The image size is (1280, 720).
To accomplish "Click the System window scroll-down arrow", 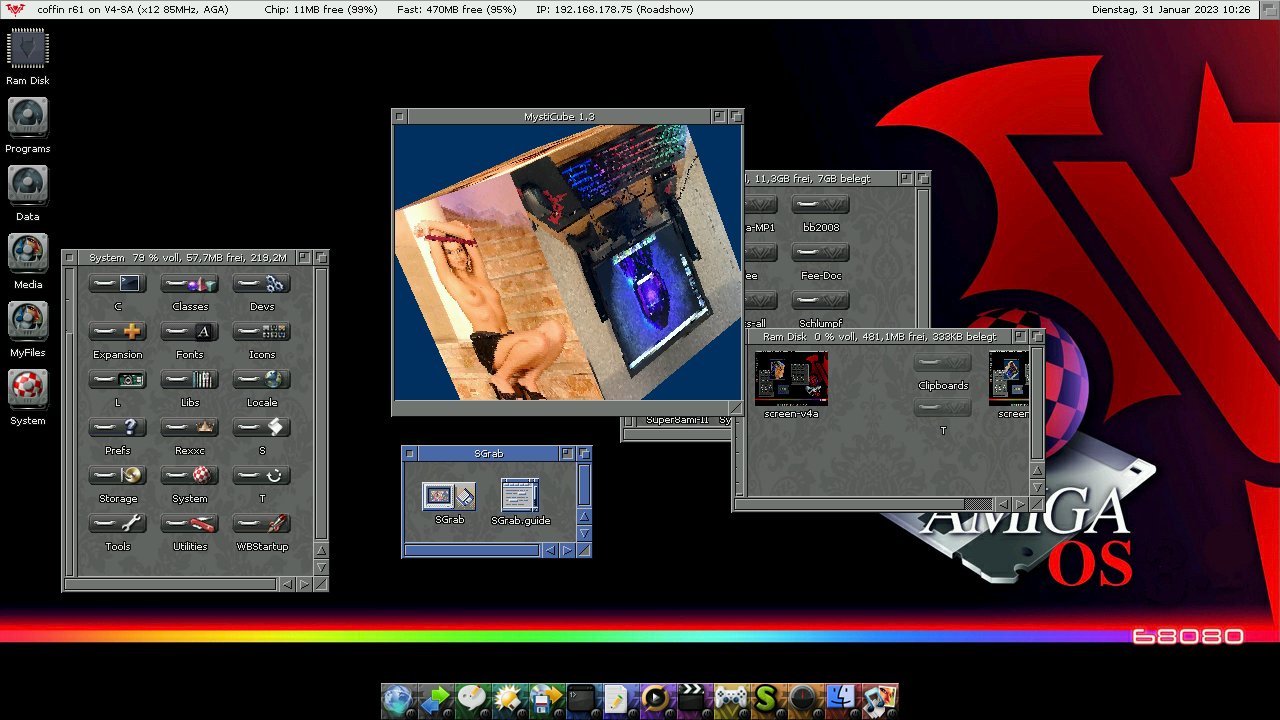I will point(321,567).
